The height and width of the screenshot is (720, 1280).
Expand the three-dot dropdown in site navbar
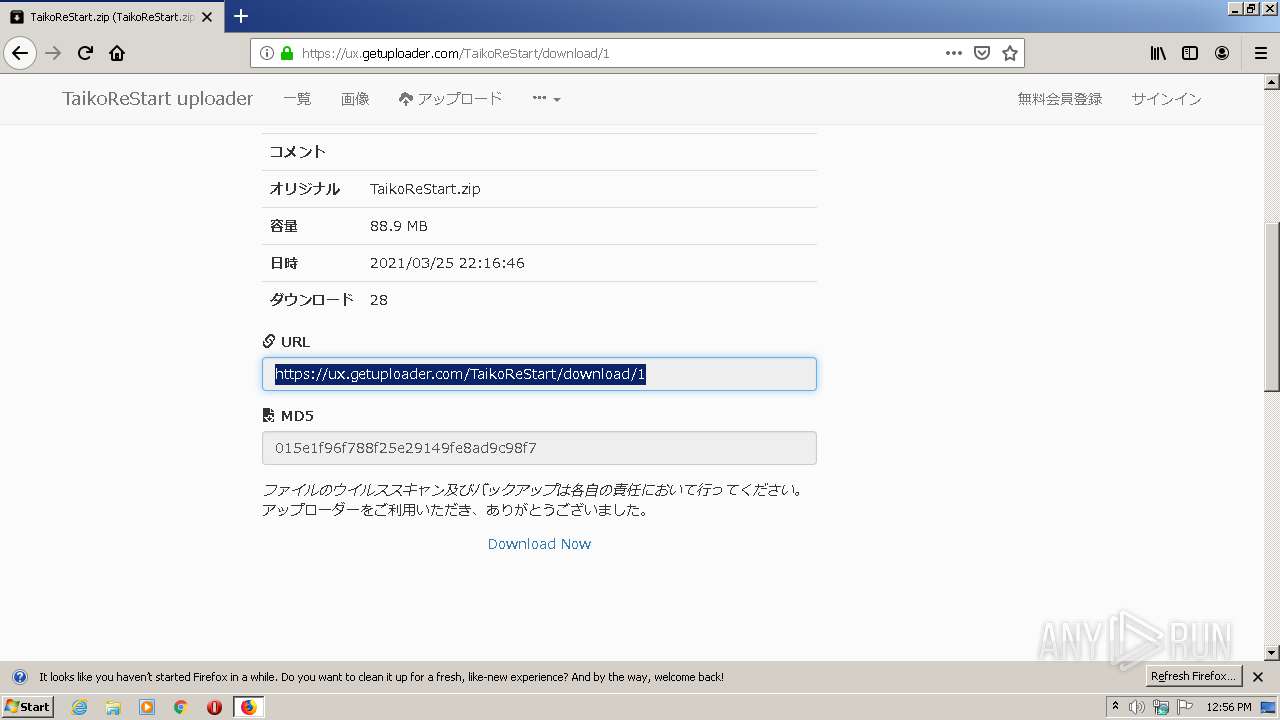pos(546,99)
